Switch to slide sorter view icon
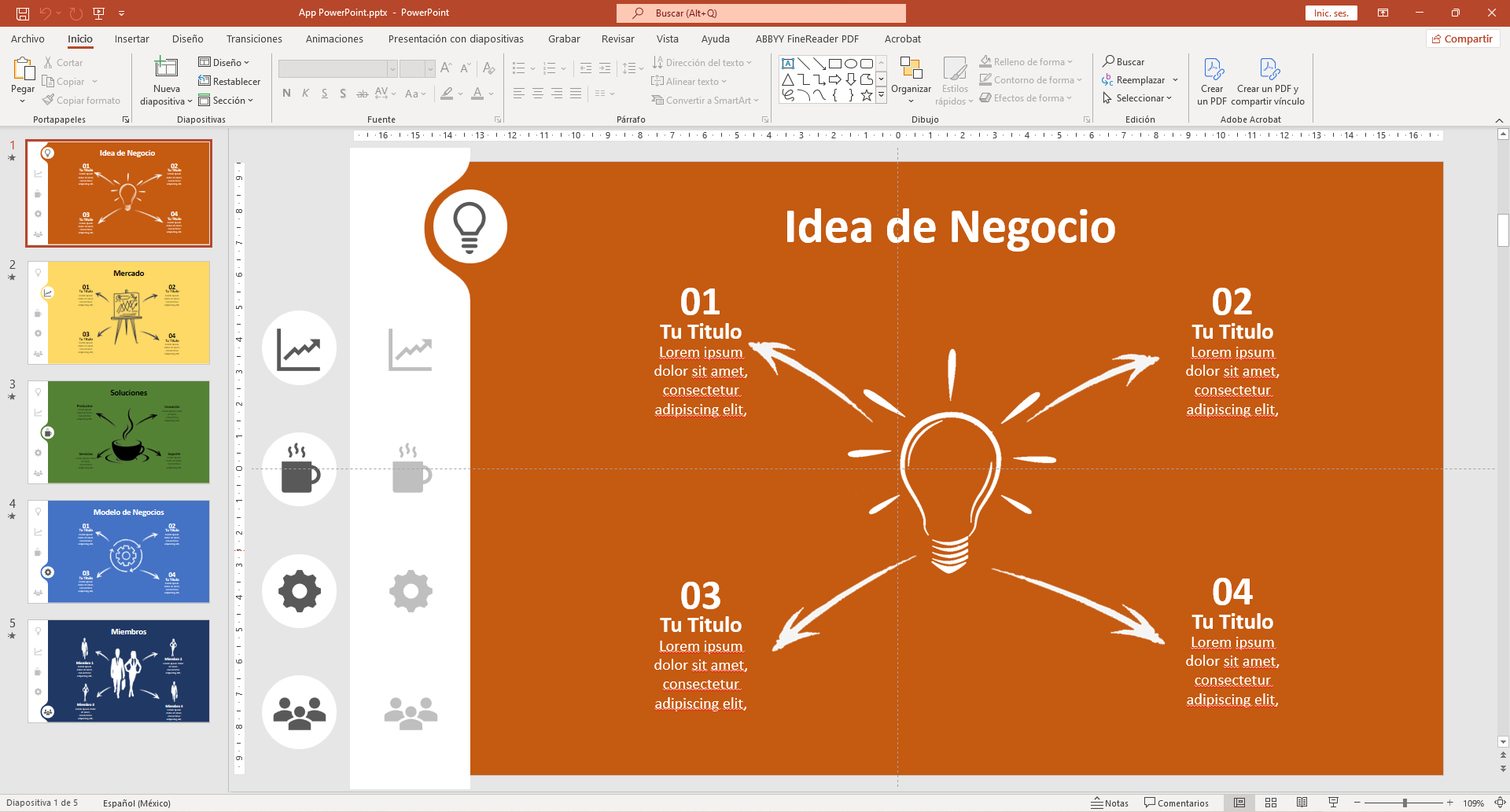The image size is (1510, 812). click(x=1270, y=803)
